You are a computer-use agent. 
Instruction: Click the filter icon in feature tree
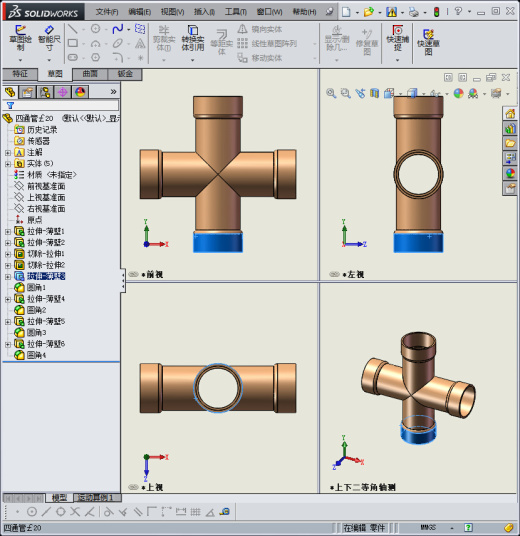click(10, 105)
